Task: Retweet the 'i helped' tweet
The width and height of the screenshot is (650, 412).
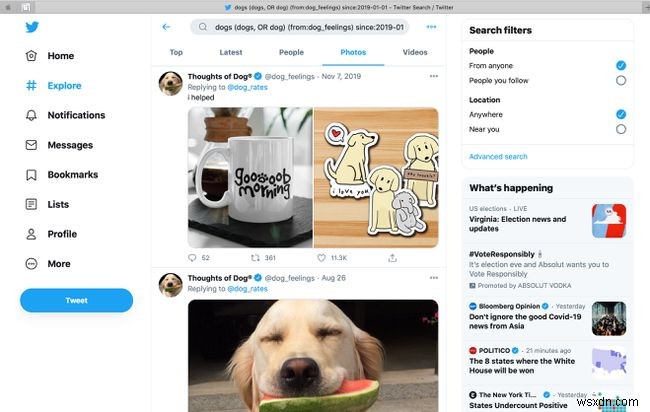Action: 255,258
